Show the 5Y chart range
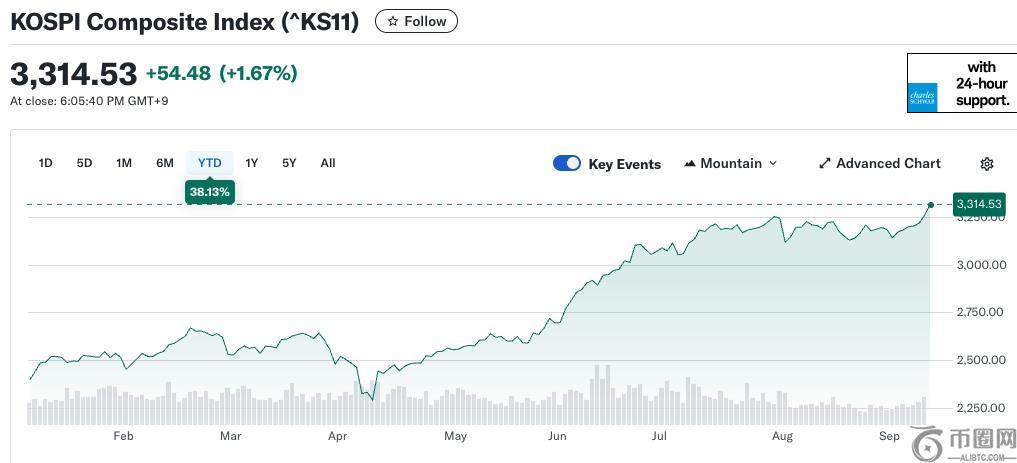 (x=289, y=163)
